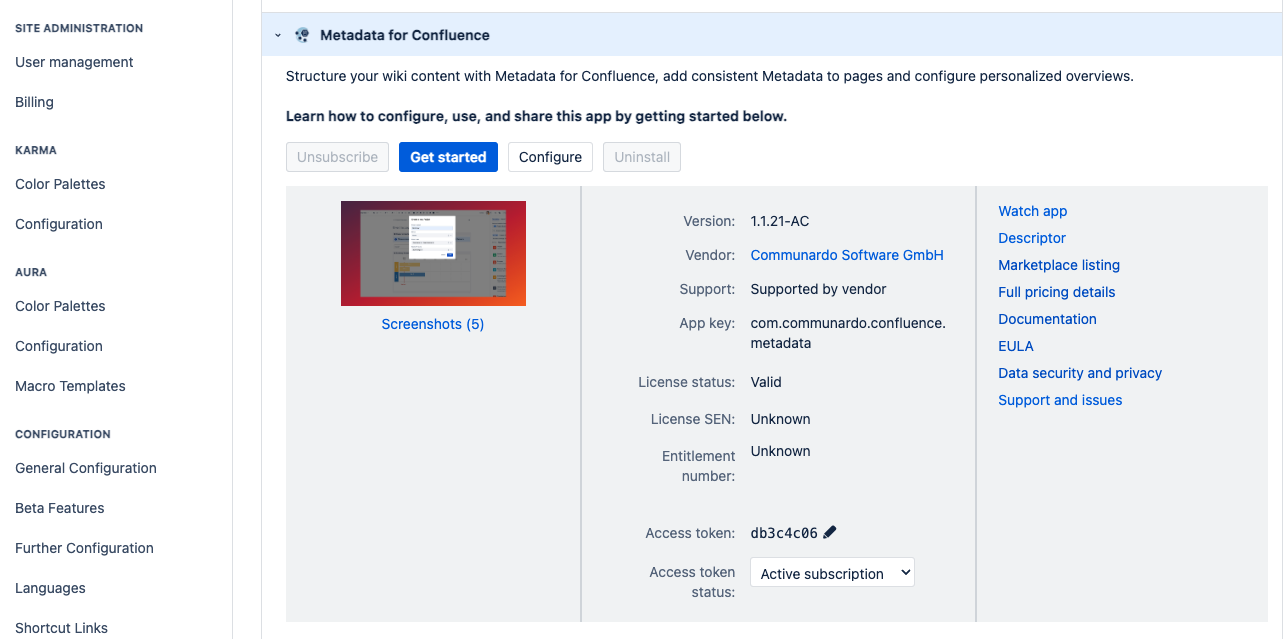The height and width of the screenshot is (639, 1288).
Task: Collapse the Metadata for Confluence row chevron
Action: coord(278,35)
